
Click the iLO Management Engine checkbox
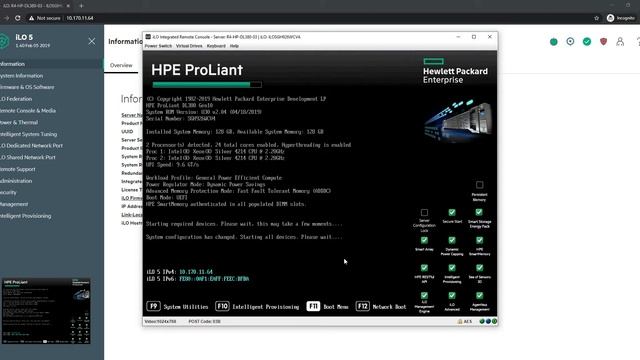[424, 295]
